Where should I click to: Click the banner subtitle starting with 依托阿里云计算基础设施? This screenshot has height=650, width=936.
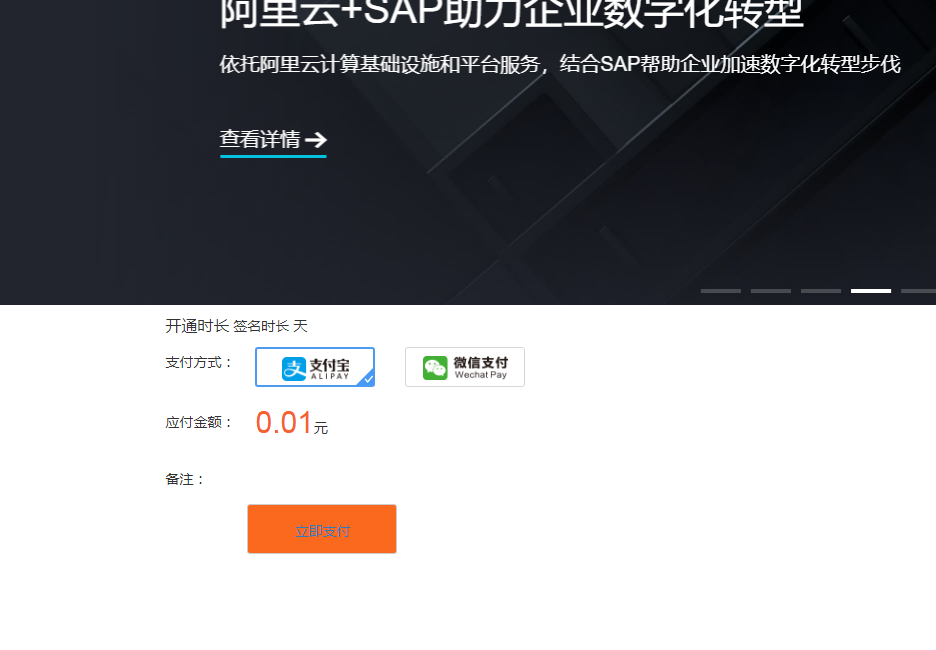click(x=560, y=64)
